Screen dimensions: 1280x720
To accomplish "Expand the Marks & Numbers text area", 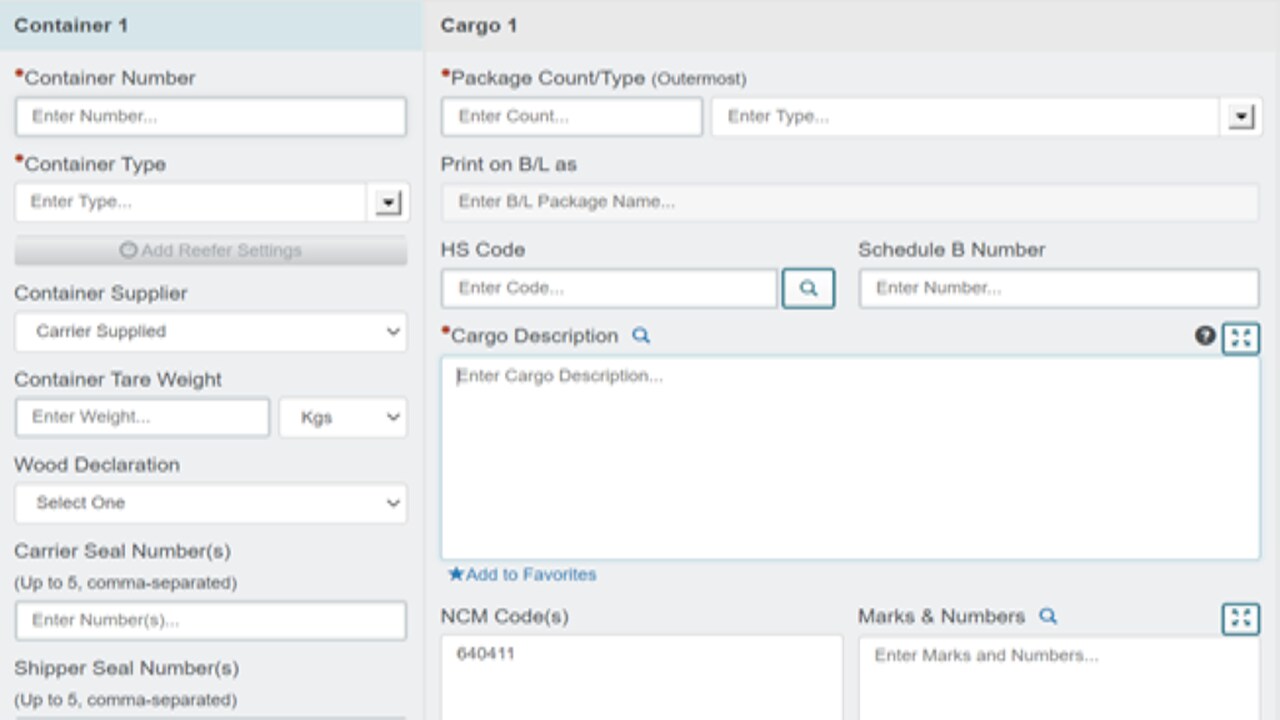I will [1241, 618].
